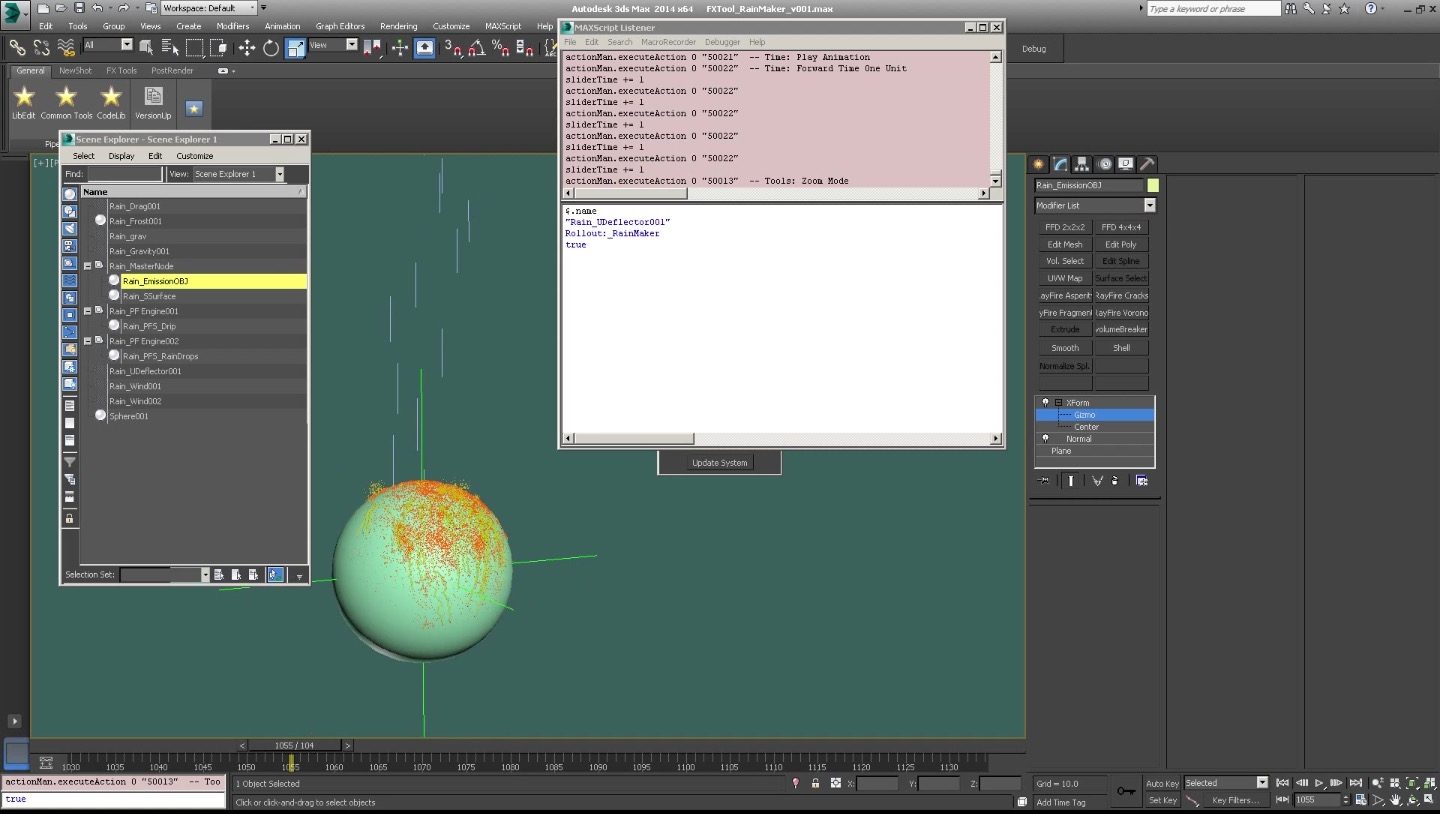Open the Motion command panel tab
The height and width of the screenshot is (814, 1440).
click(x=1105, y=164)
